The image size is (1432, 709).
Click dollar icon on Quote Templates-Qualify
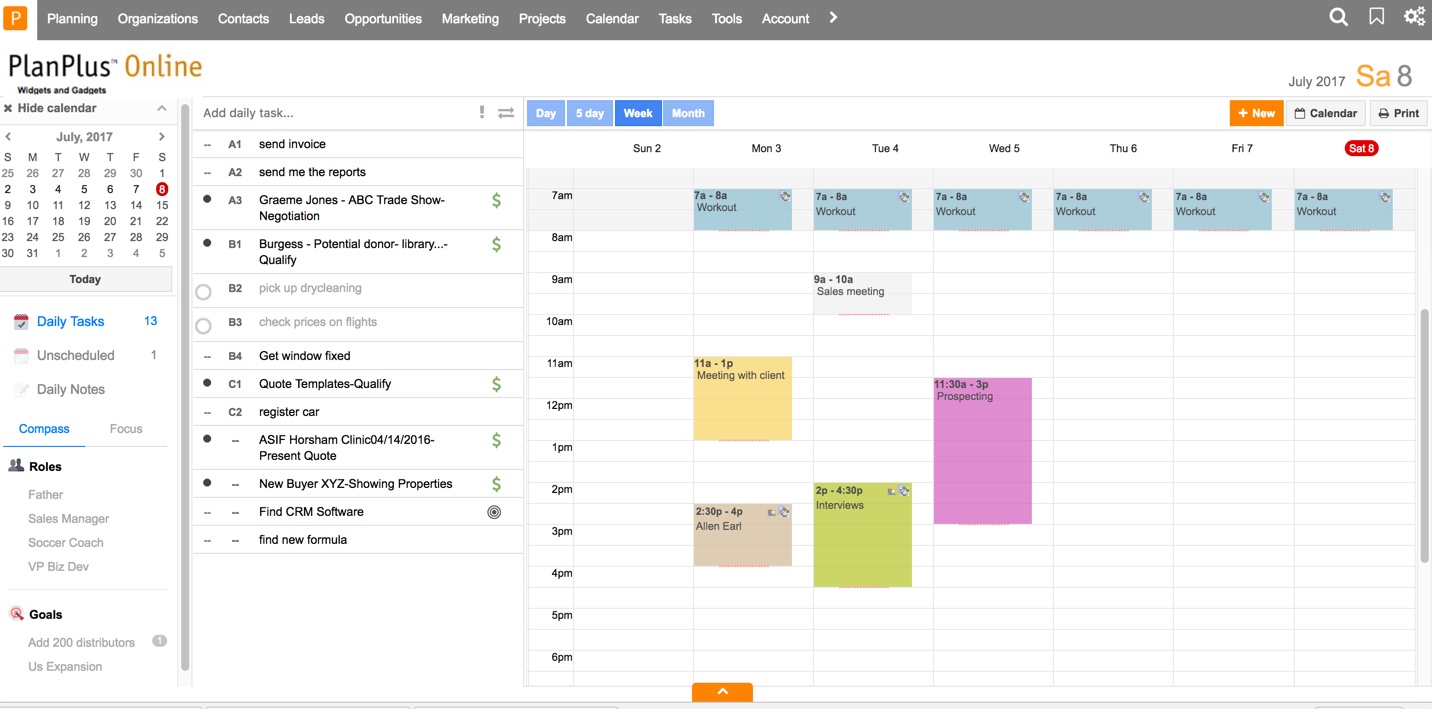(x=496, y=384)
